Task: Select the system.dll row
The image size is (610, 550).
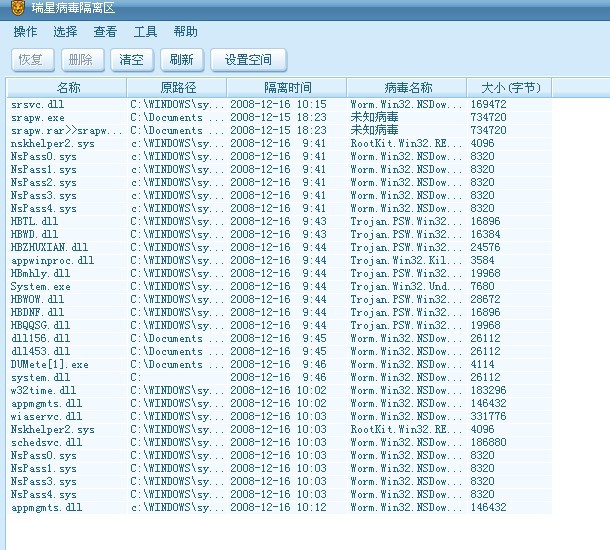Action: [279, 377]
